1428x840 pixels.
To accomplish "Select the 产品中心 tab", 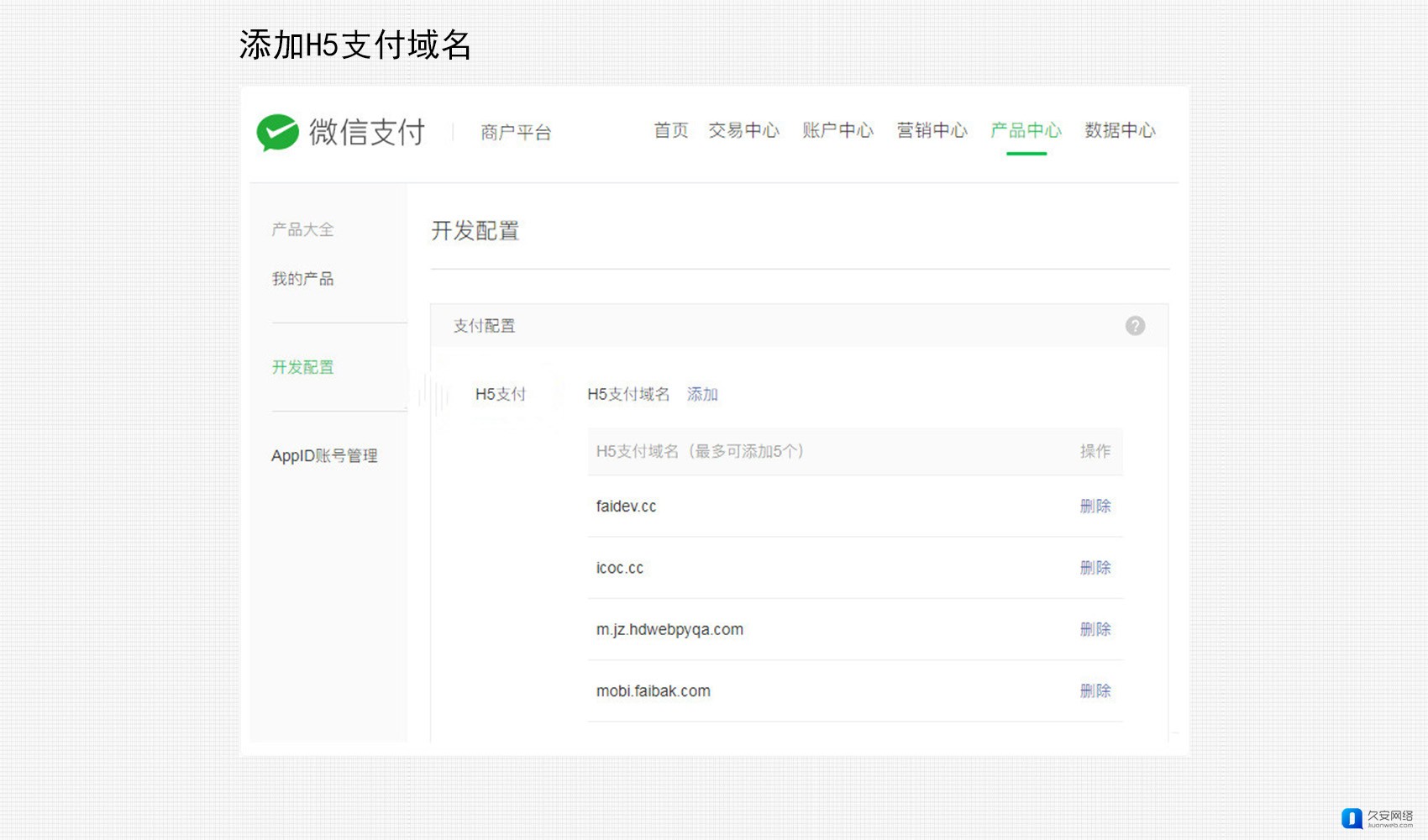I will (x=1026, y=131).
